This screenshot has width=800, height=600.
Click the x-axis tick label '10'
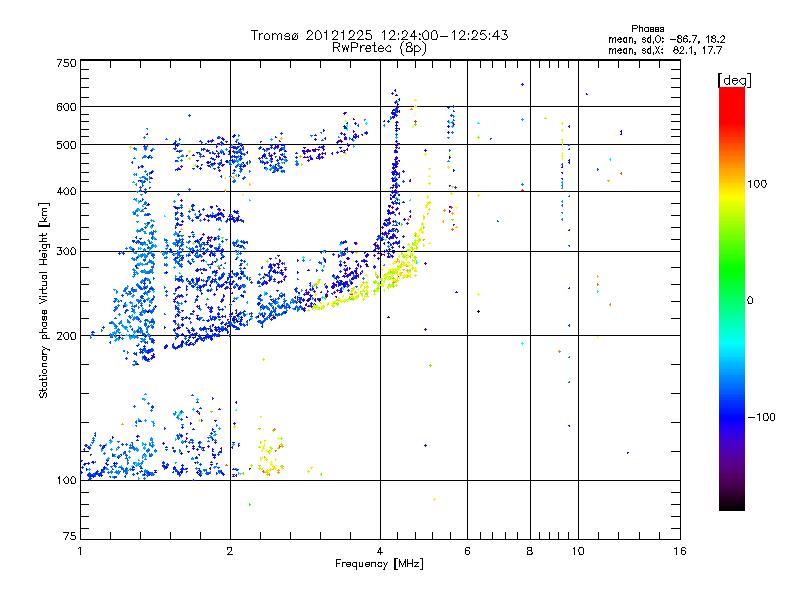578,551
